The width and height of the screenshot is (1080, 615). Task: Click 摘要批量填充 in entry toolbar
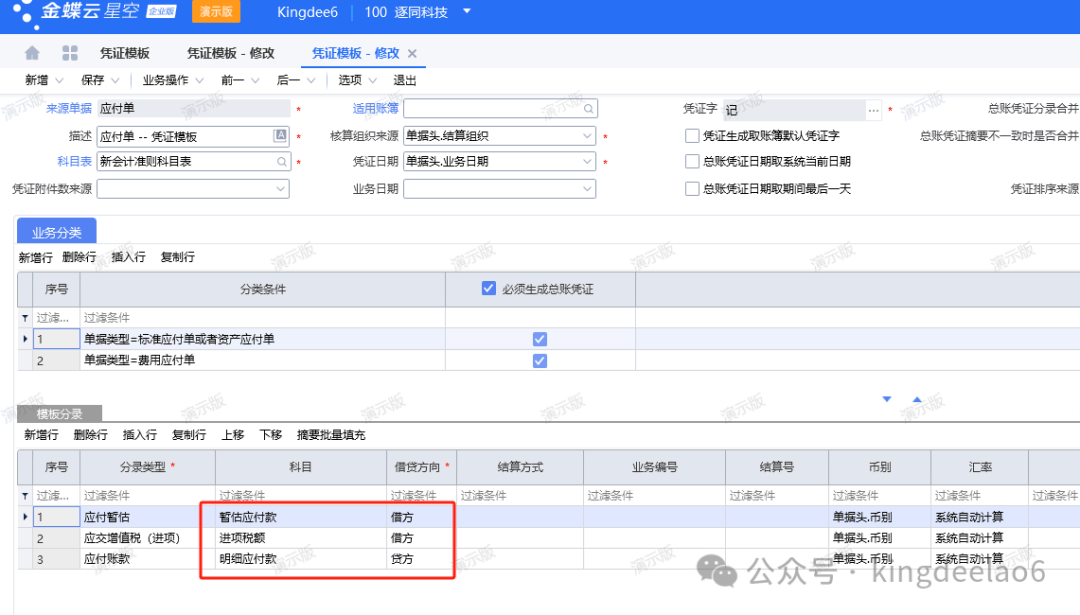click(331, 435)
